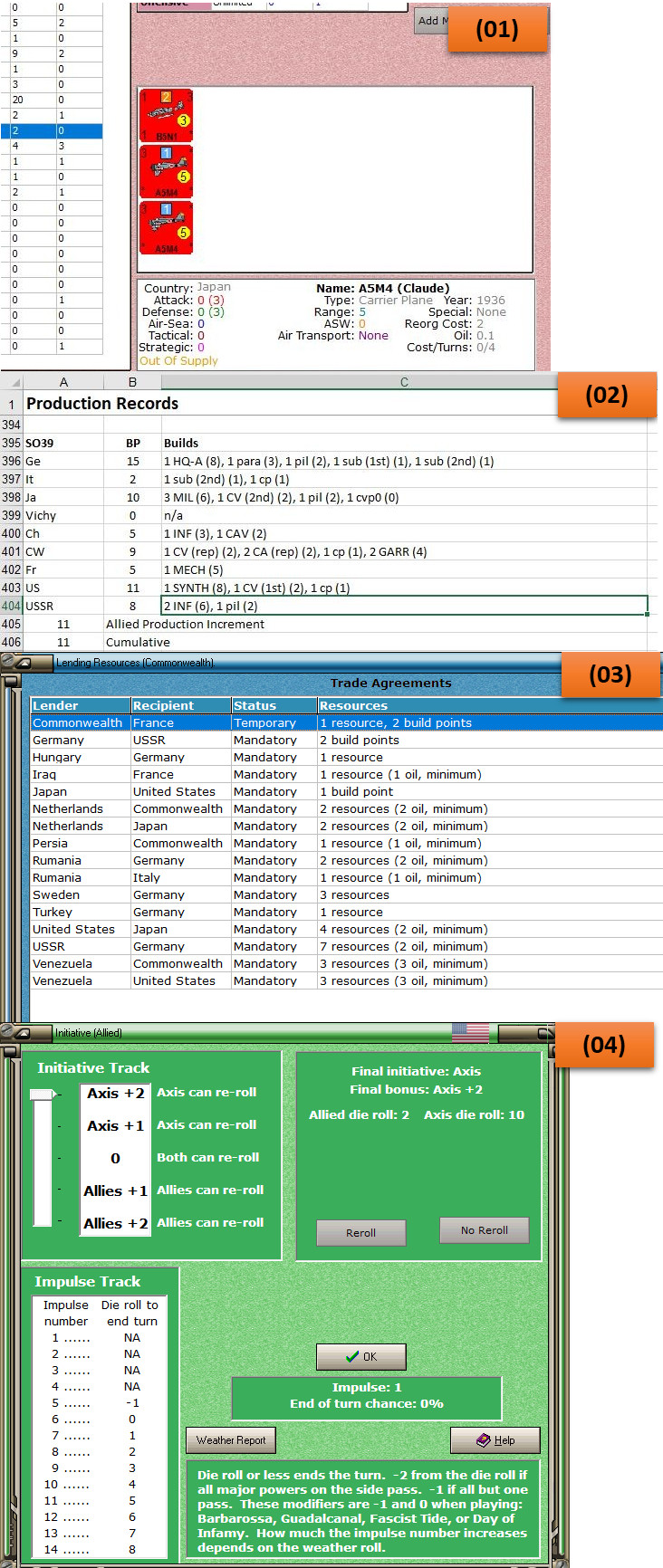Open Help in the Initiative window
Screen dimensions: 663x1568
495,1440
